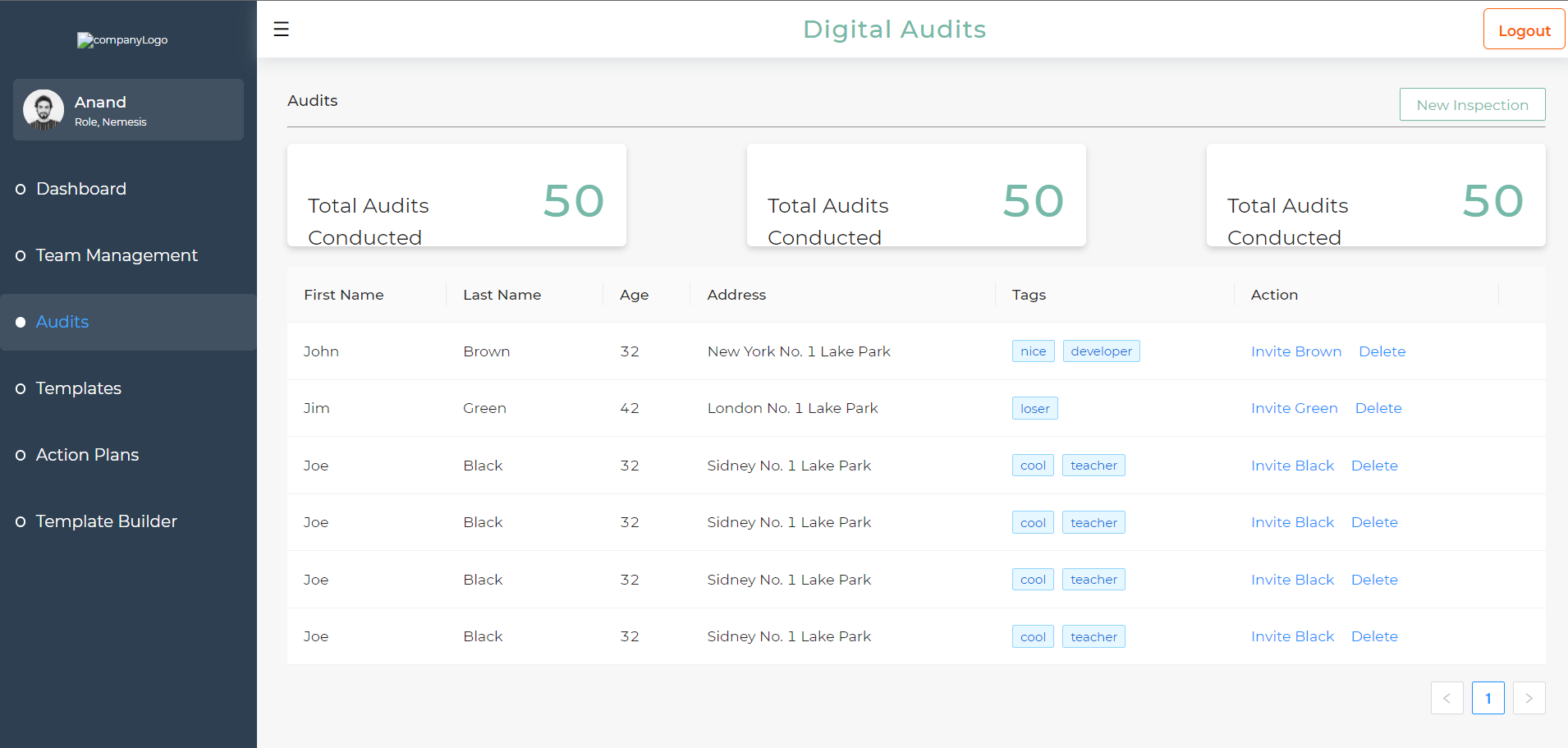1568x748 pixels.
Task: Click the 'loser' tag
Action: click(x=1035, y=408)
